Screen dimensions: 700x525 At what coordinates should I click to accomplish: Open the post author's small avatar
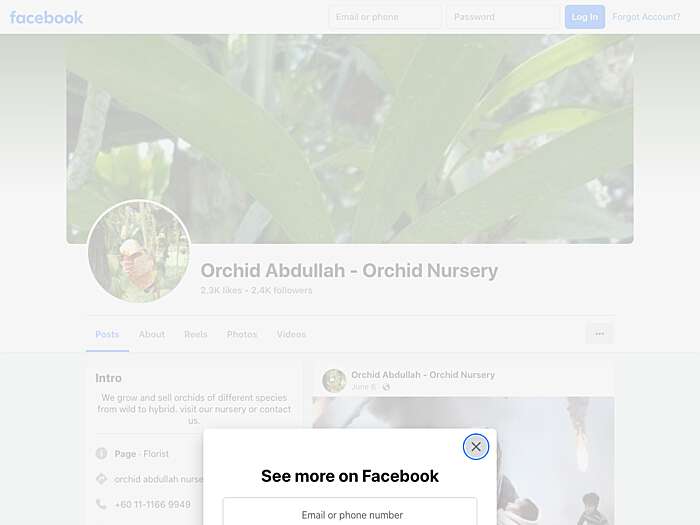click(x=334, y=380)
